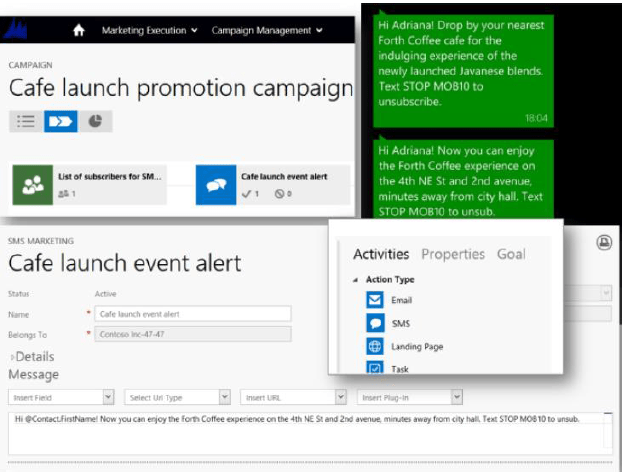Click the blocked count icon
This screenshot has width=623, height=475.
[279, 194]
